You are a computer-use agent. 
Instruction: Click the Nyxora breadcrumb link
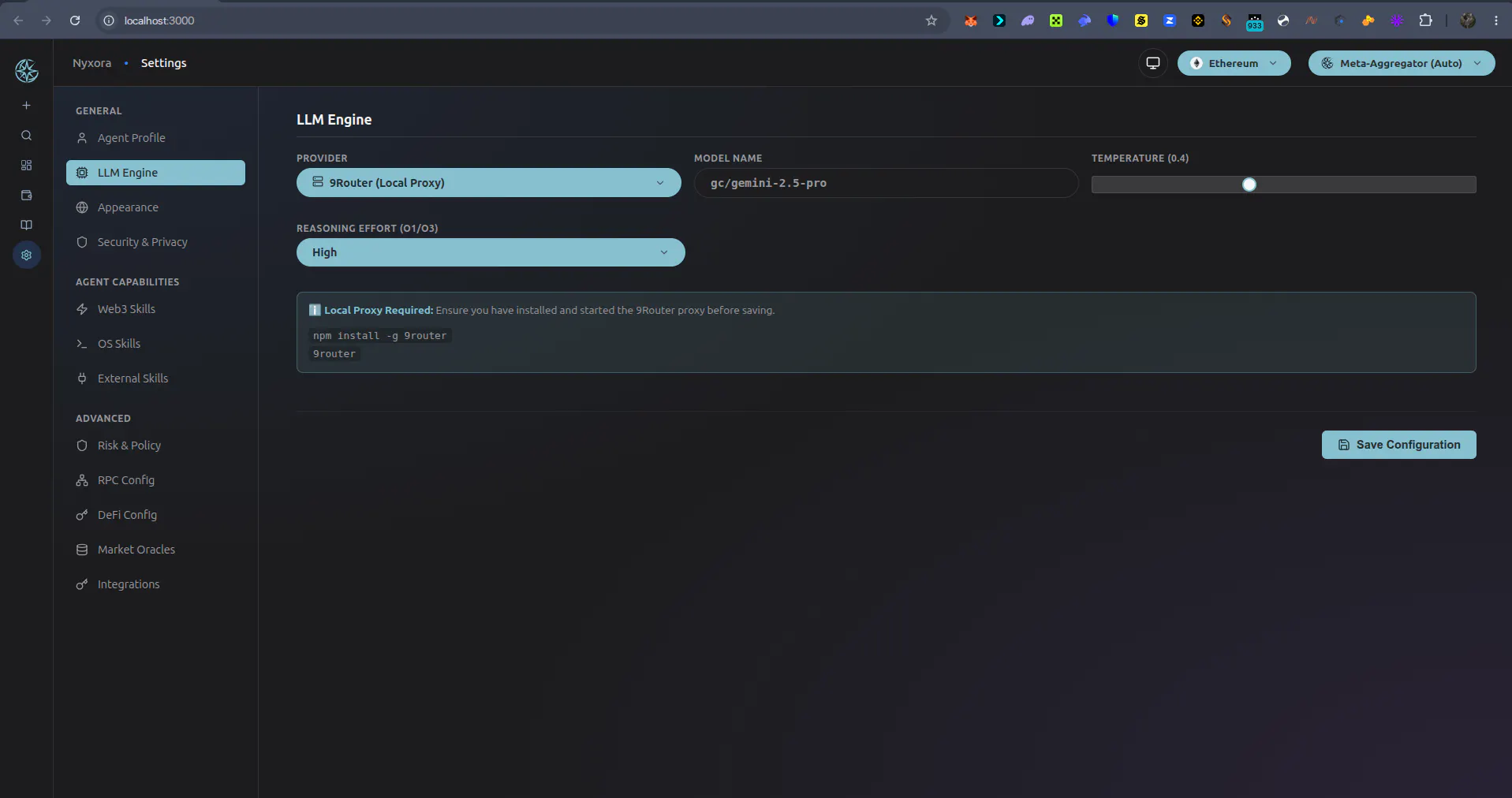click(x=91, y=63)
